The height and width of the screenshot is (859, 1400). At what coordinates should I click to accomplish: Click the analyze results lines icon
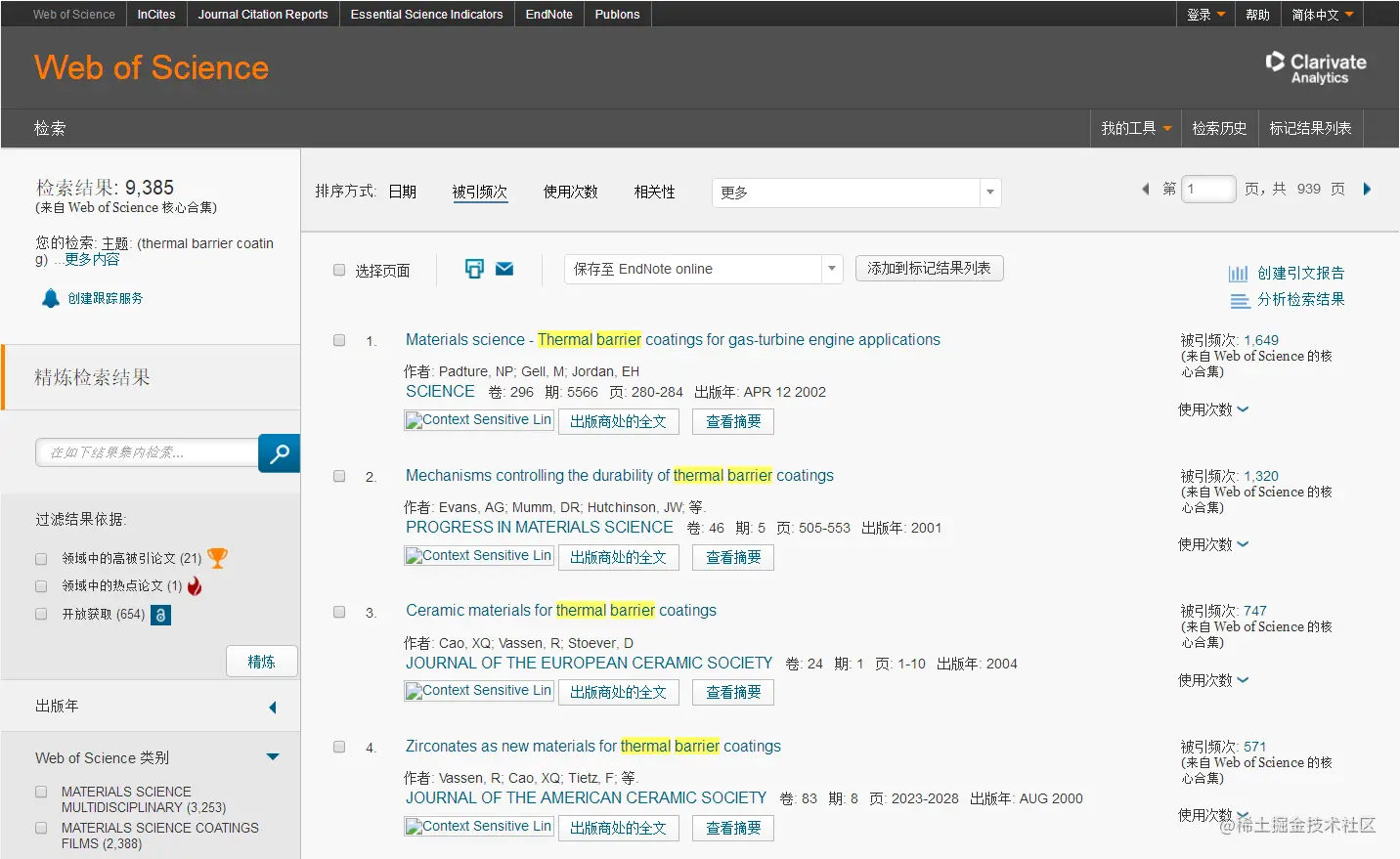click(1240, 301)
